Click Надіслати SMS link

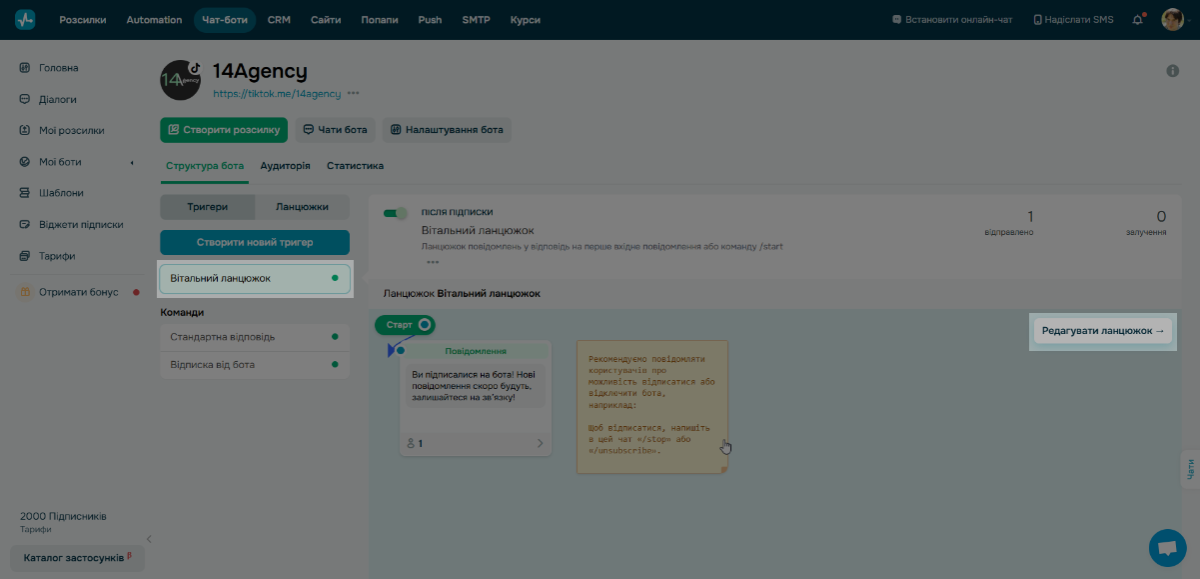(x=1073, y=20)
